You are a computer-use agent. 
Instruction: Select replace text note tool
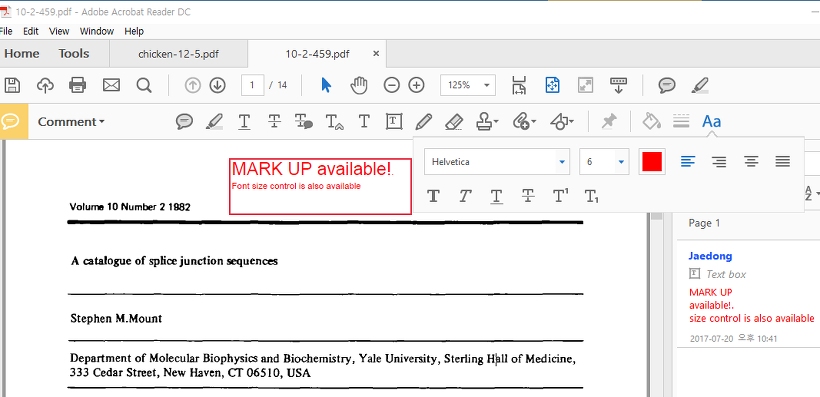tap(304, 122)
